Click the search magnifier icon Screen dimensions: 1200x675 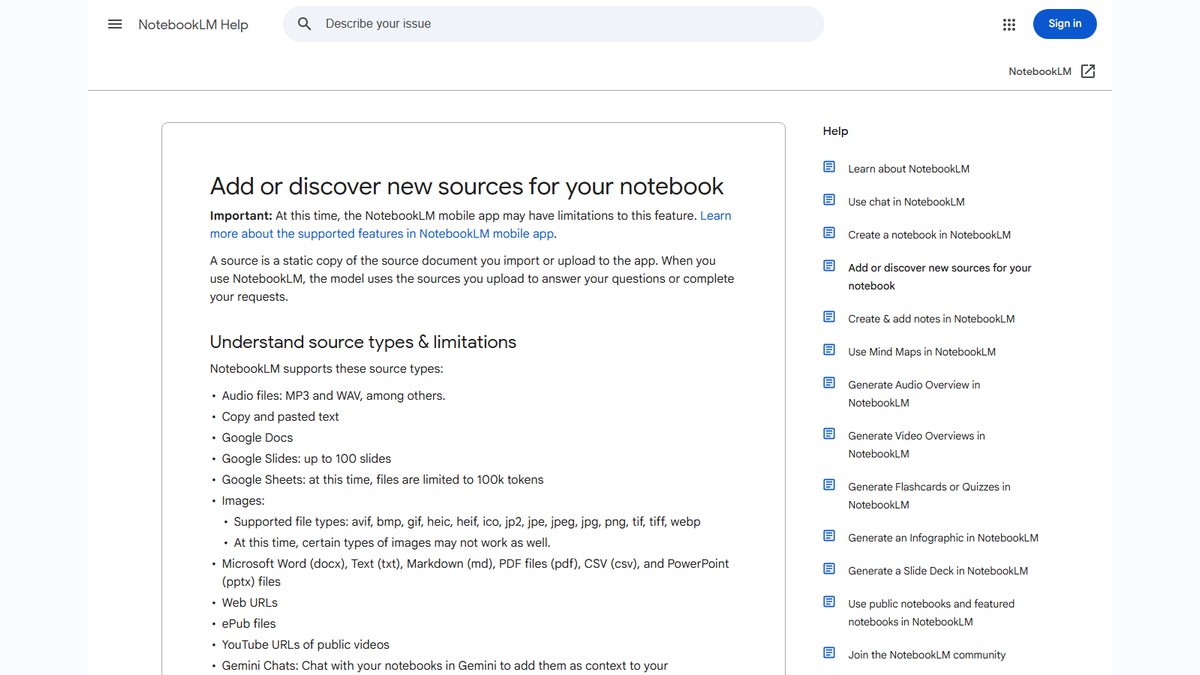point(305,24)
